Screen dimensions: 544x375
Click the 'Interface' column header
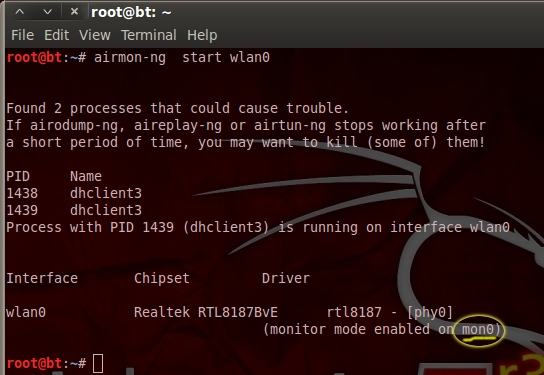click(x=42, y=278)
